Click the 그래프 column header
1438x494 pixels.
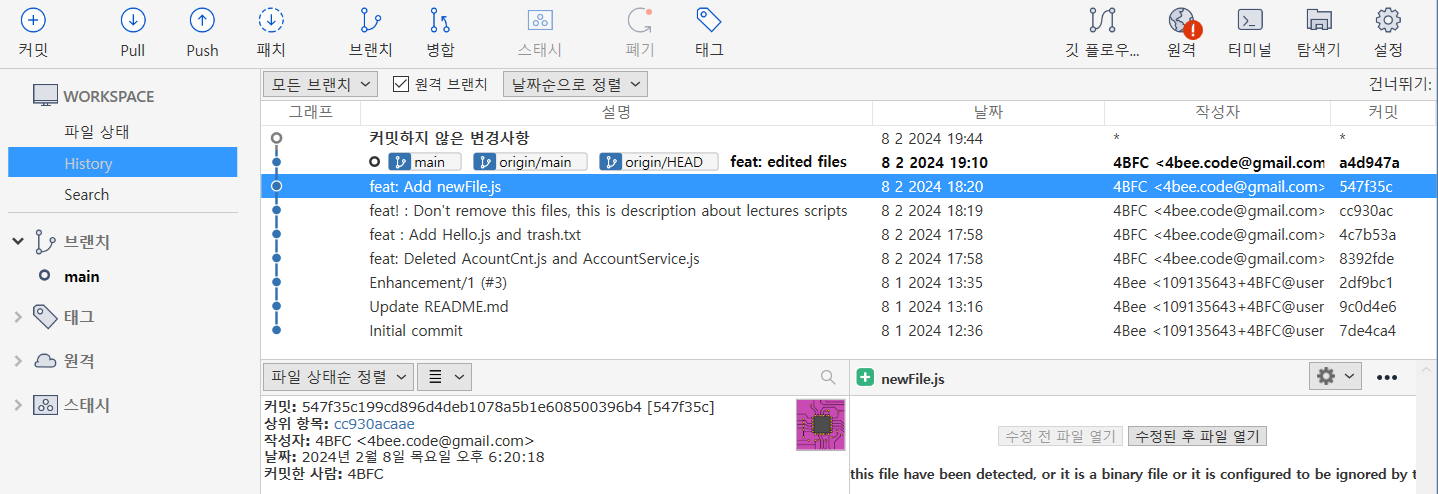(x=310, y=112)
